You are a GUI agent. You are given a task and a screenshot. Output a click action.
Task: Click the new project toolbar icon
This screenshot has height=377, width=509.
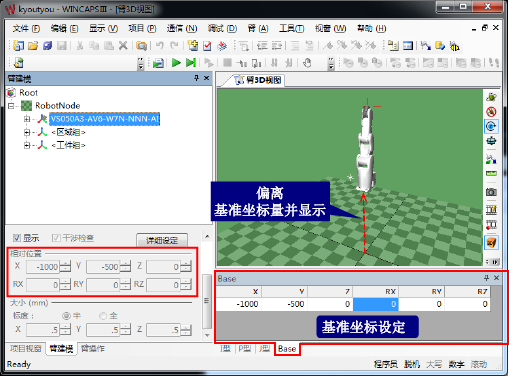(18, 46)
